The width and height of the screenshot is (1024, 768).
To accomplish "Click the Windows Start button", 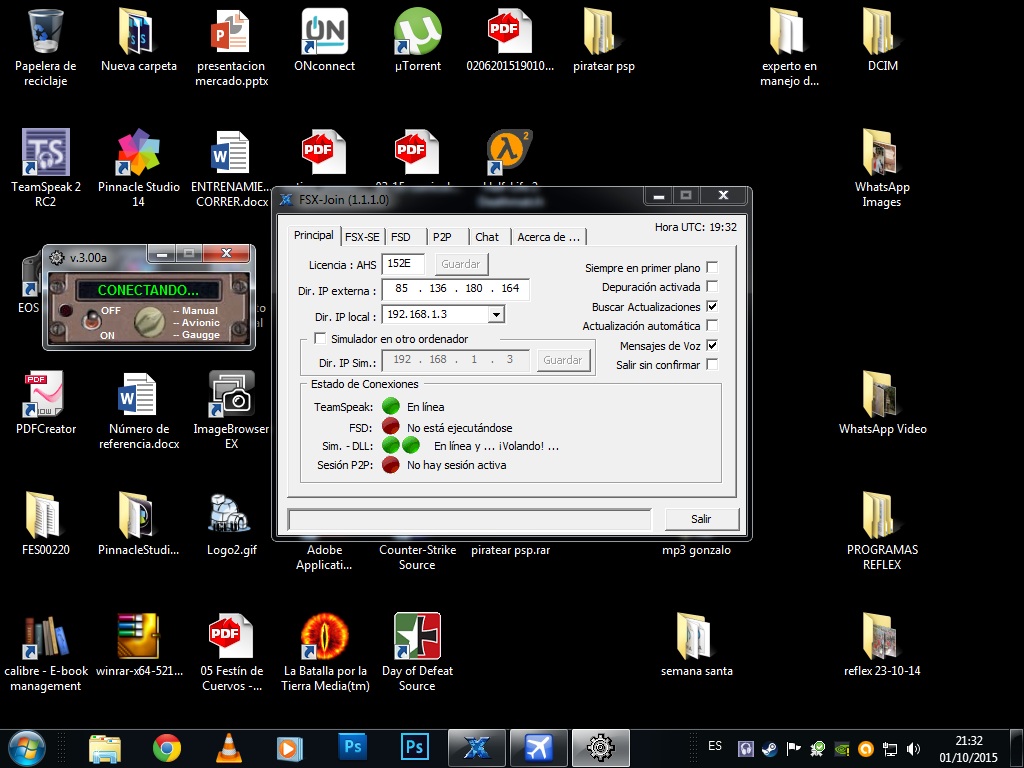I will (26, 747).
